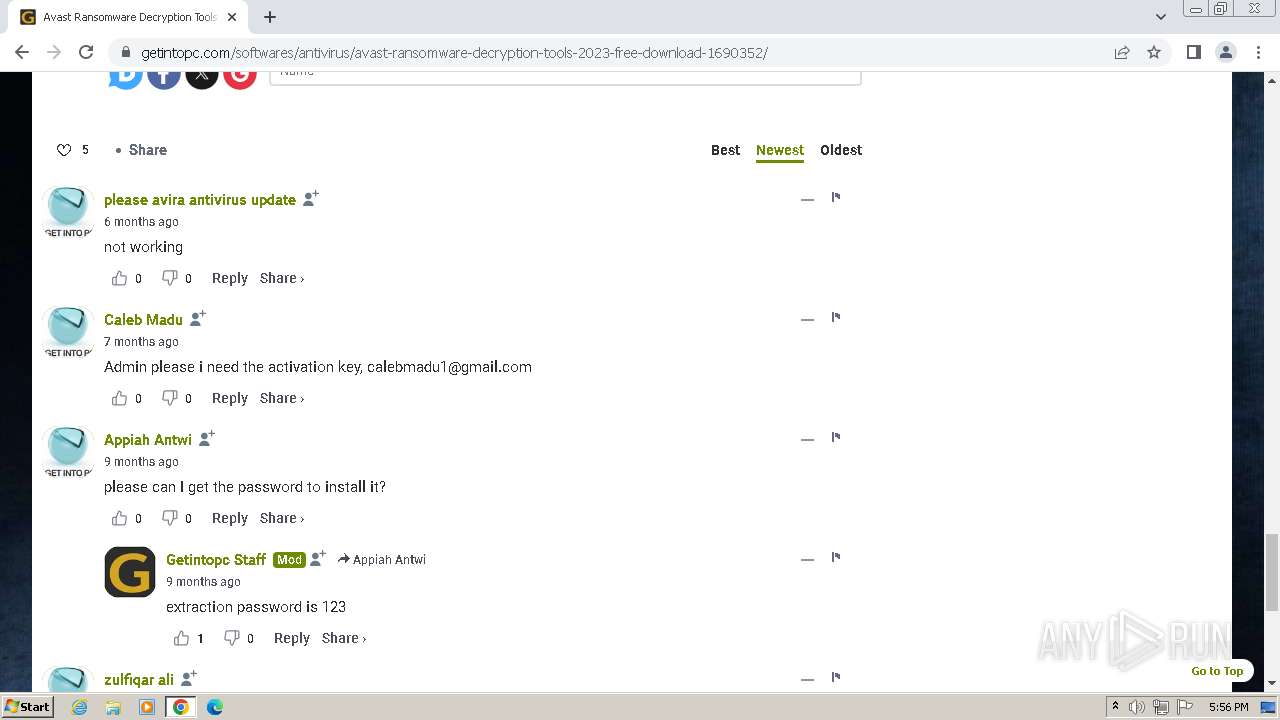Click 'Go to Top' button
This screenshot has height=720, width=1280.
click(1217, 671)
